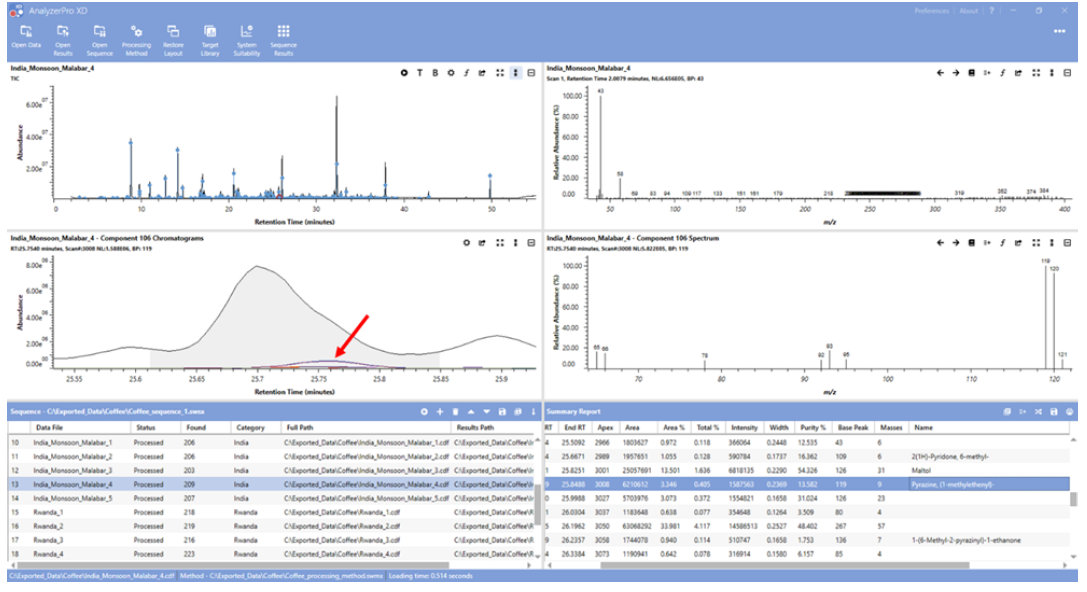Go to next scan using right arrow in top spectrum panel

(956, 73)
